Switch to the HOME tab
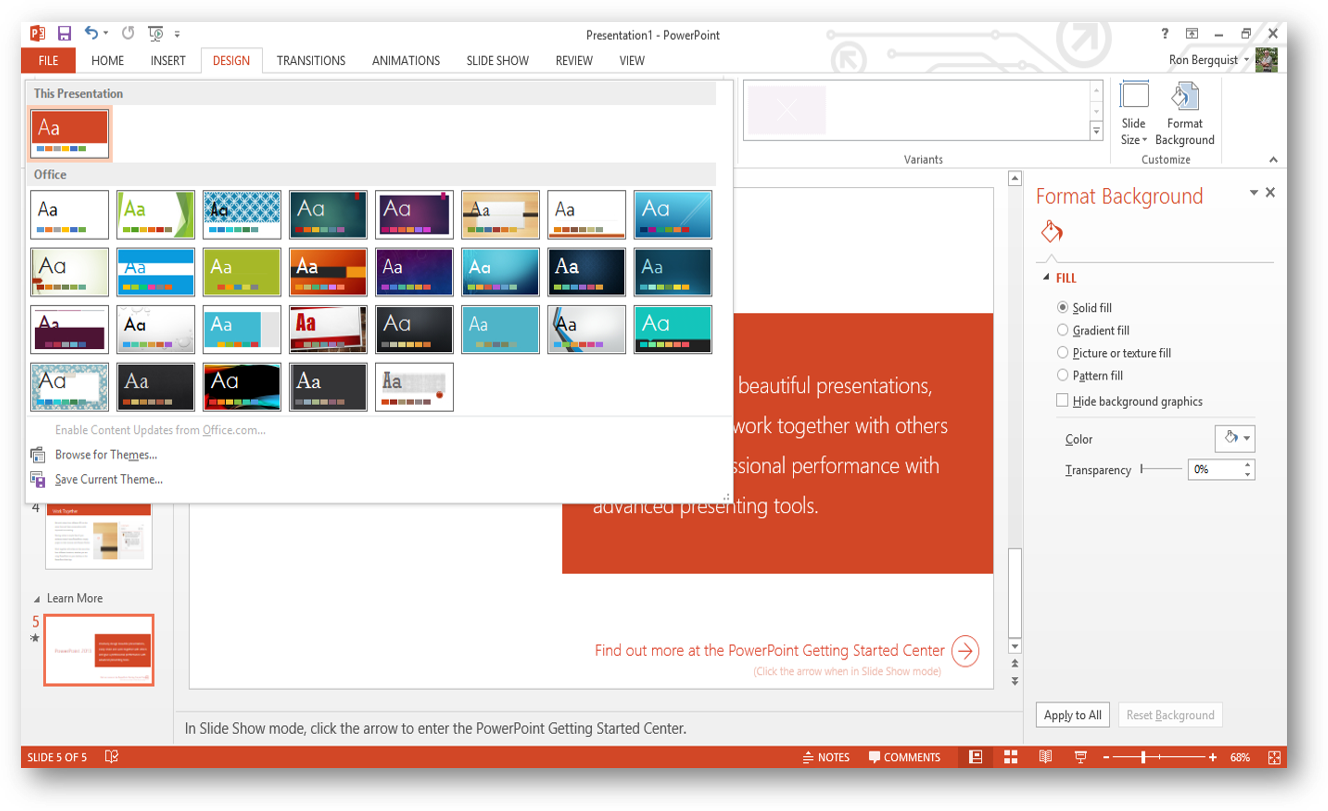The height and width of the screenshot is (811, 1328). [108, 61]
